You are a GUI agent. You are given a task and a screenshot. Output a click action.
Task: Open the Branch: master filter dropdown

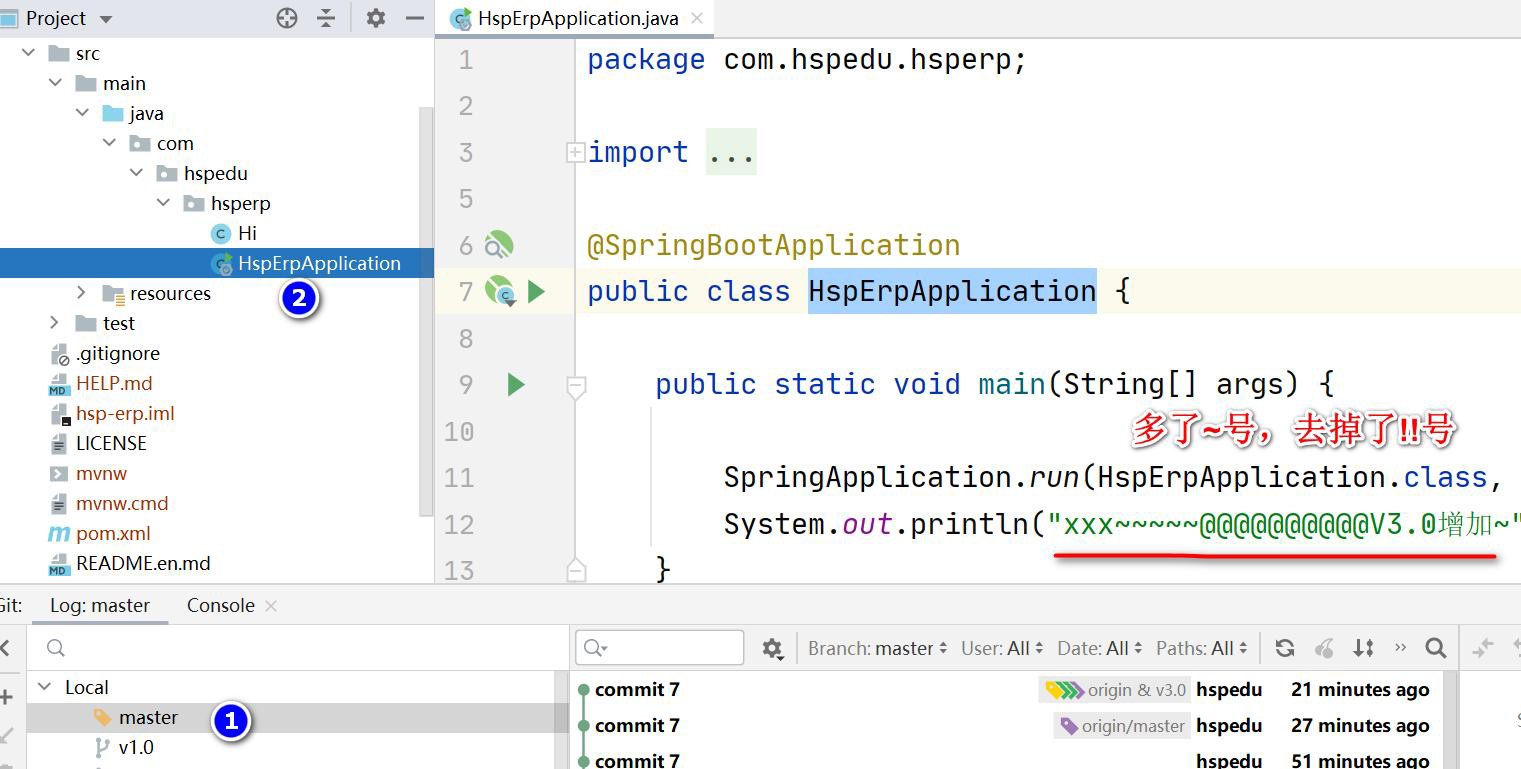877,648
